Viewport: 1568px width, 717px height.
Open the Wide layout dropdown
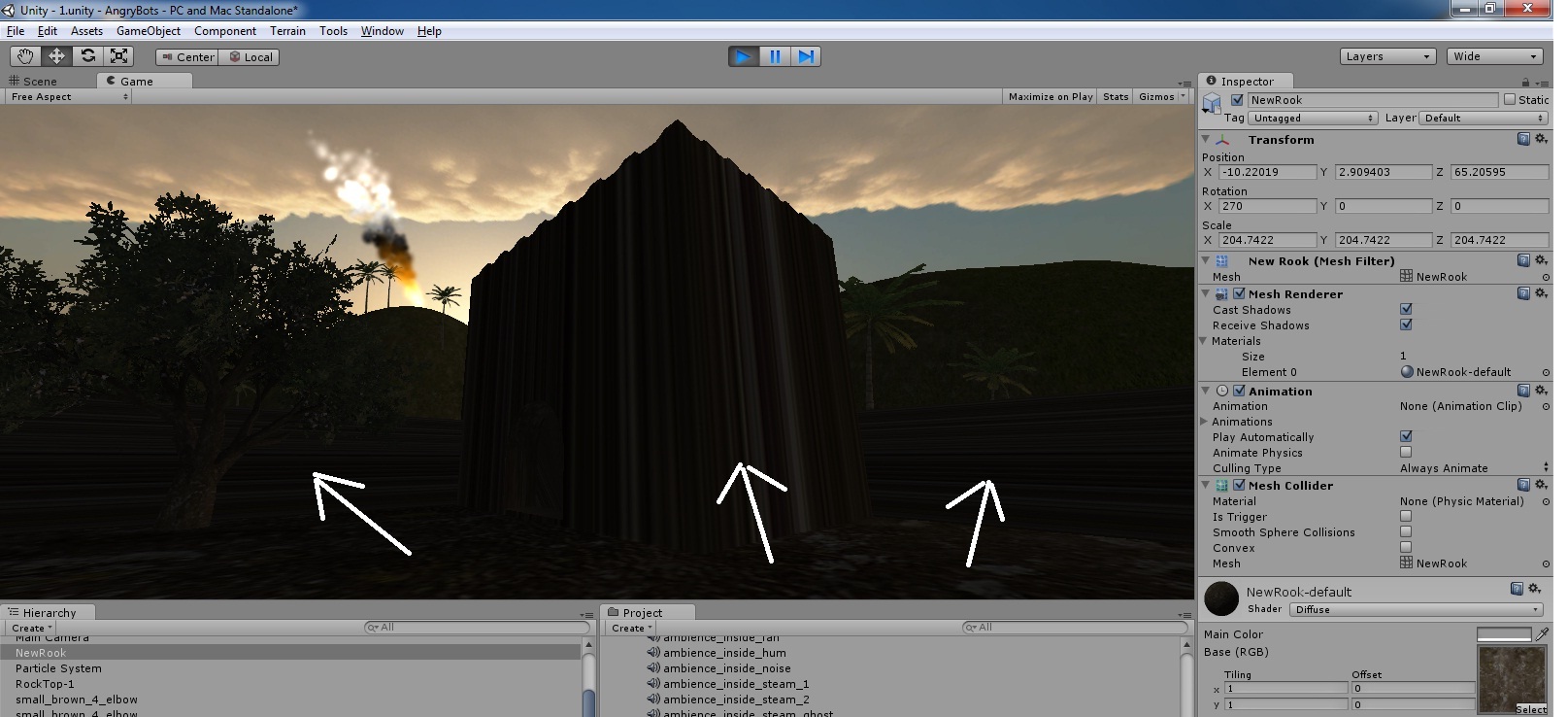1495,56
